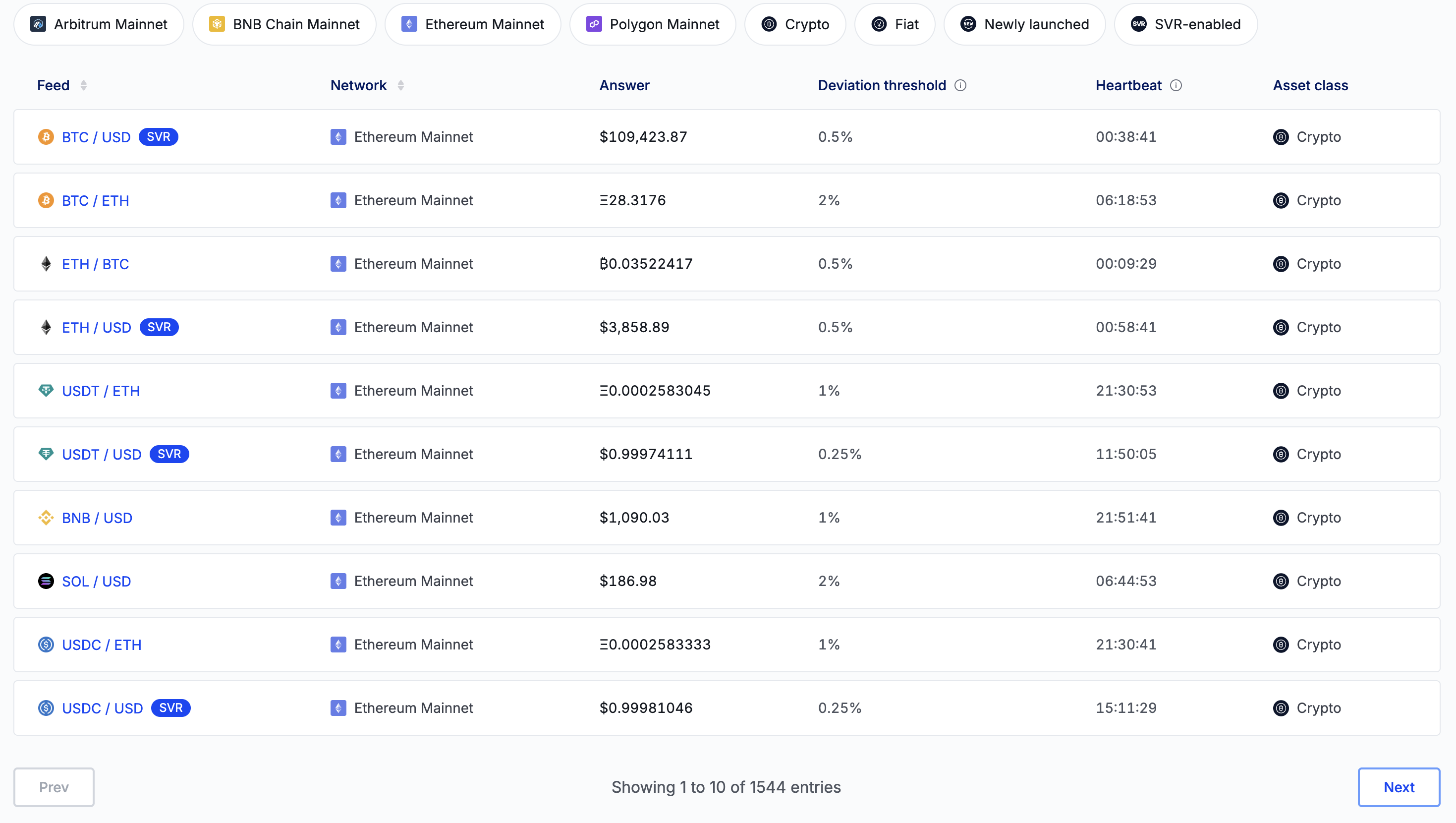Click the Tether icon beside USDT / ETH

(46, 391)
